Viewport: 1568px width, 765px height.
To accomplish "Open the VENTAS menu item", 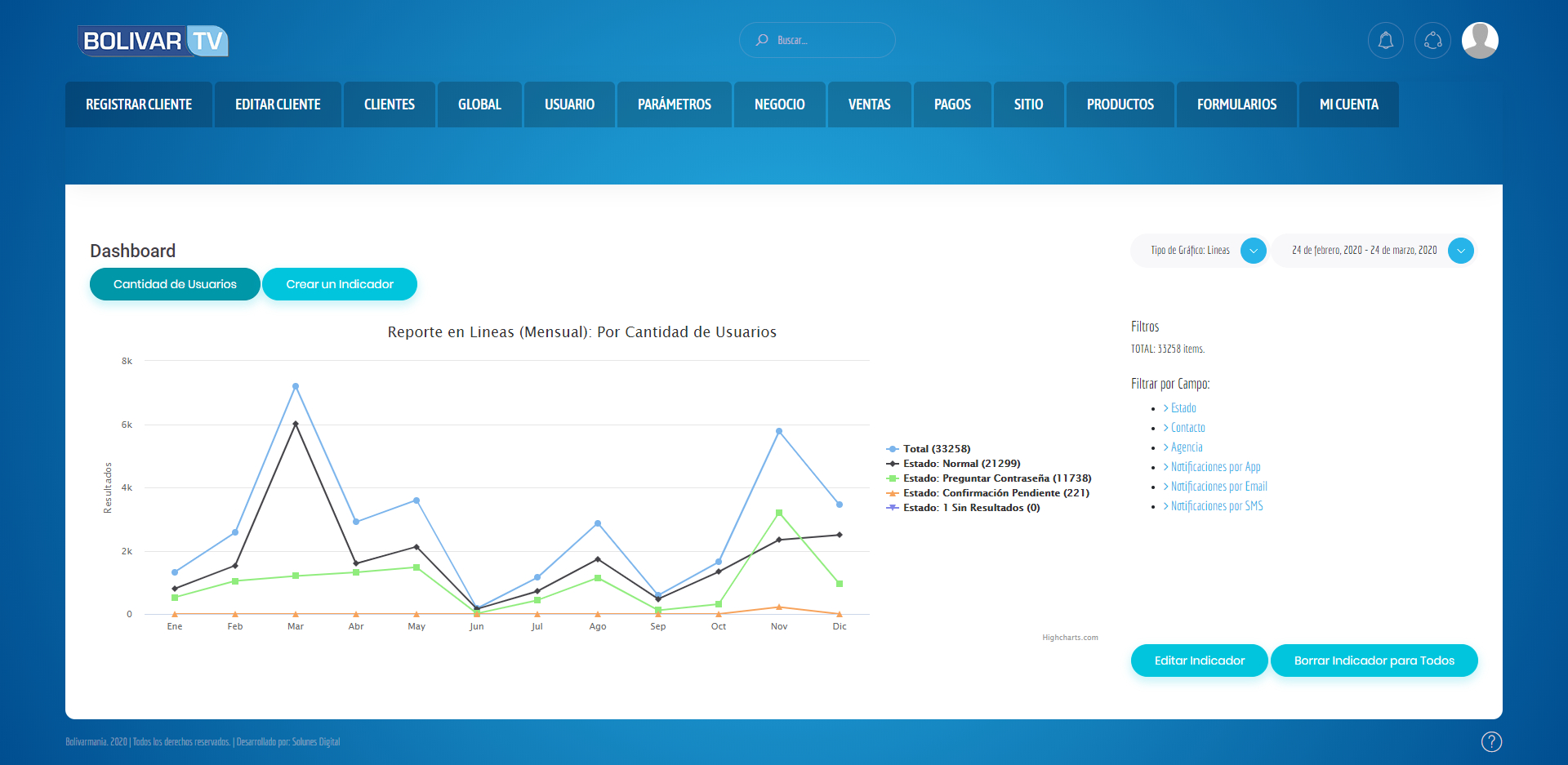I will [x=869, y=105].
